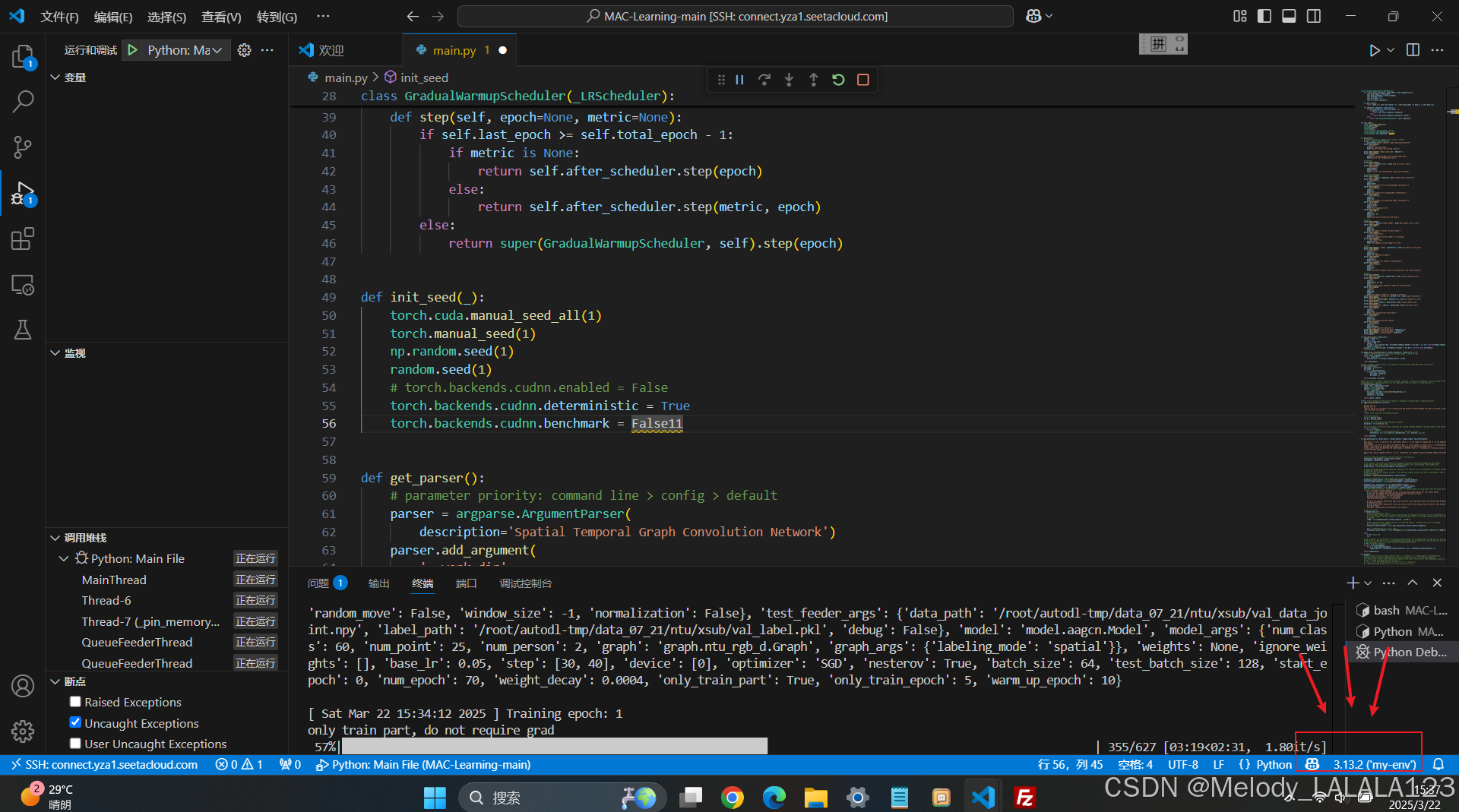
Task: Collapse the 断点 section
Action: click(x=55, y=681)
